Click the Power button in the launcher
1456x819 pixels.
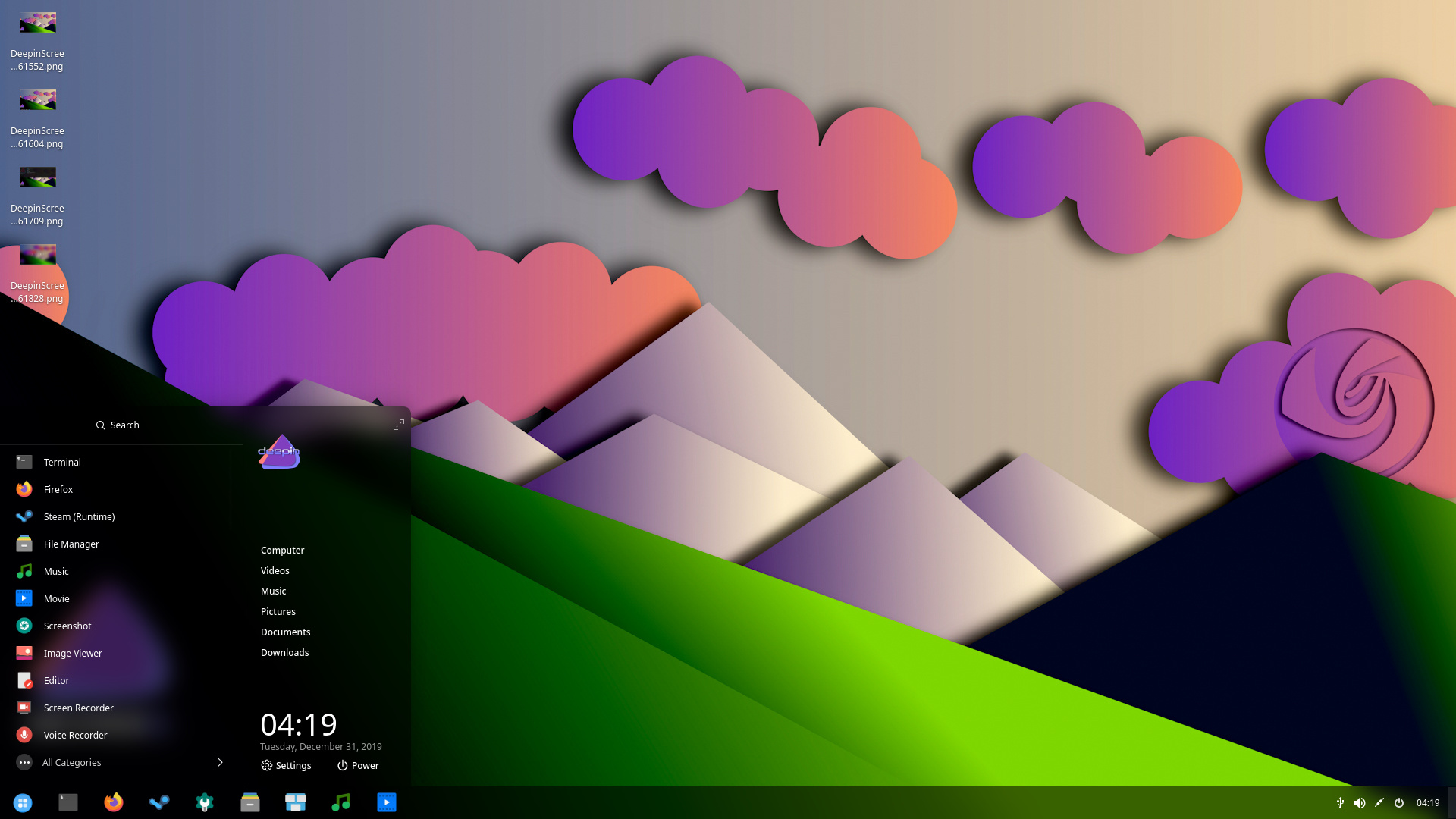(358, 765)
